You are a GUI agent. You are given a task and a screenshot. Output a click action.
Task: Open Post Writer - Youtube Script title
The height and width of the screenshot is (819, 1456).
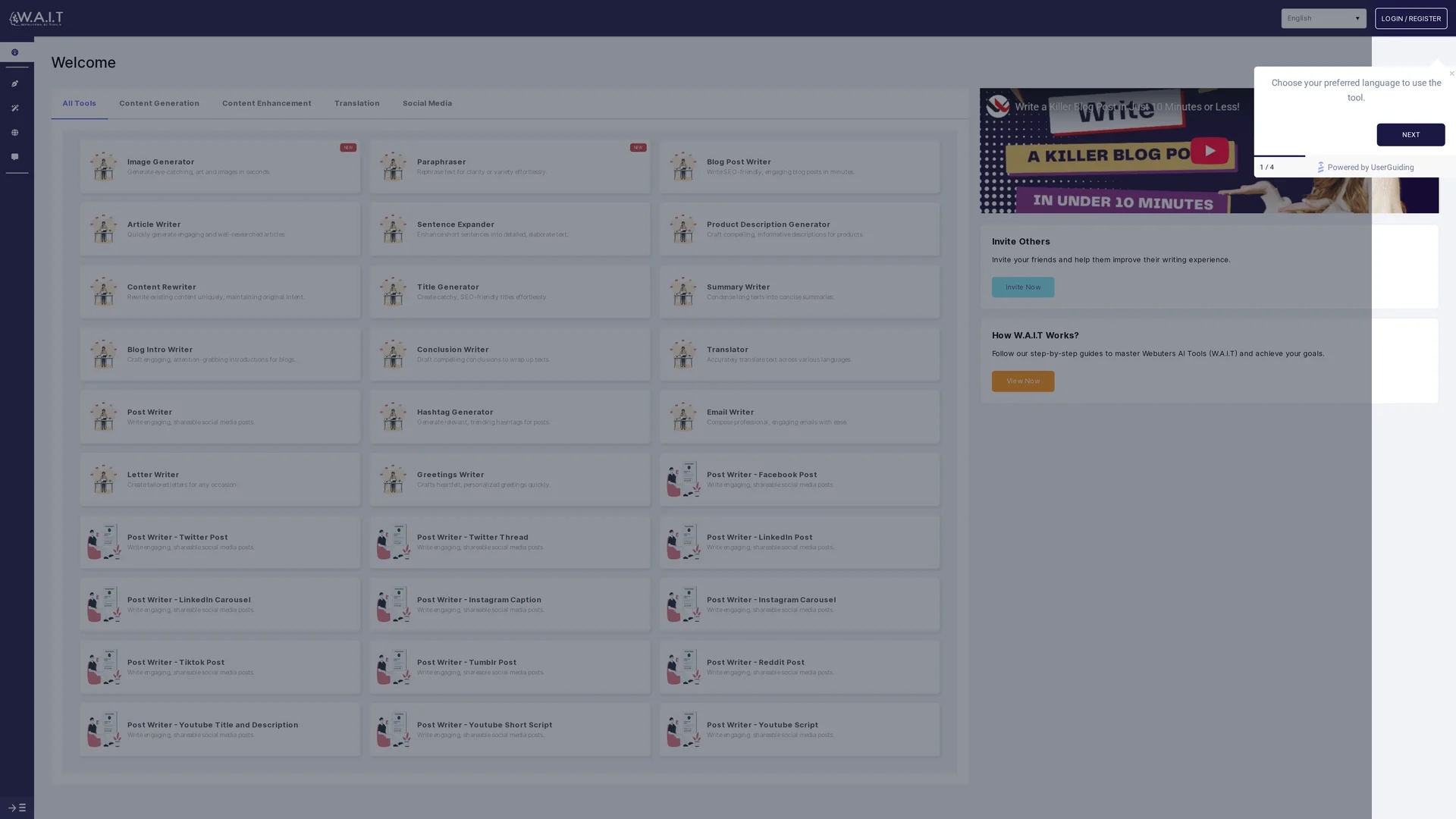tap(762, 725)
